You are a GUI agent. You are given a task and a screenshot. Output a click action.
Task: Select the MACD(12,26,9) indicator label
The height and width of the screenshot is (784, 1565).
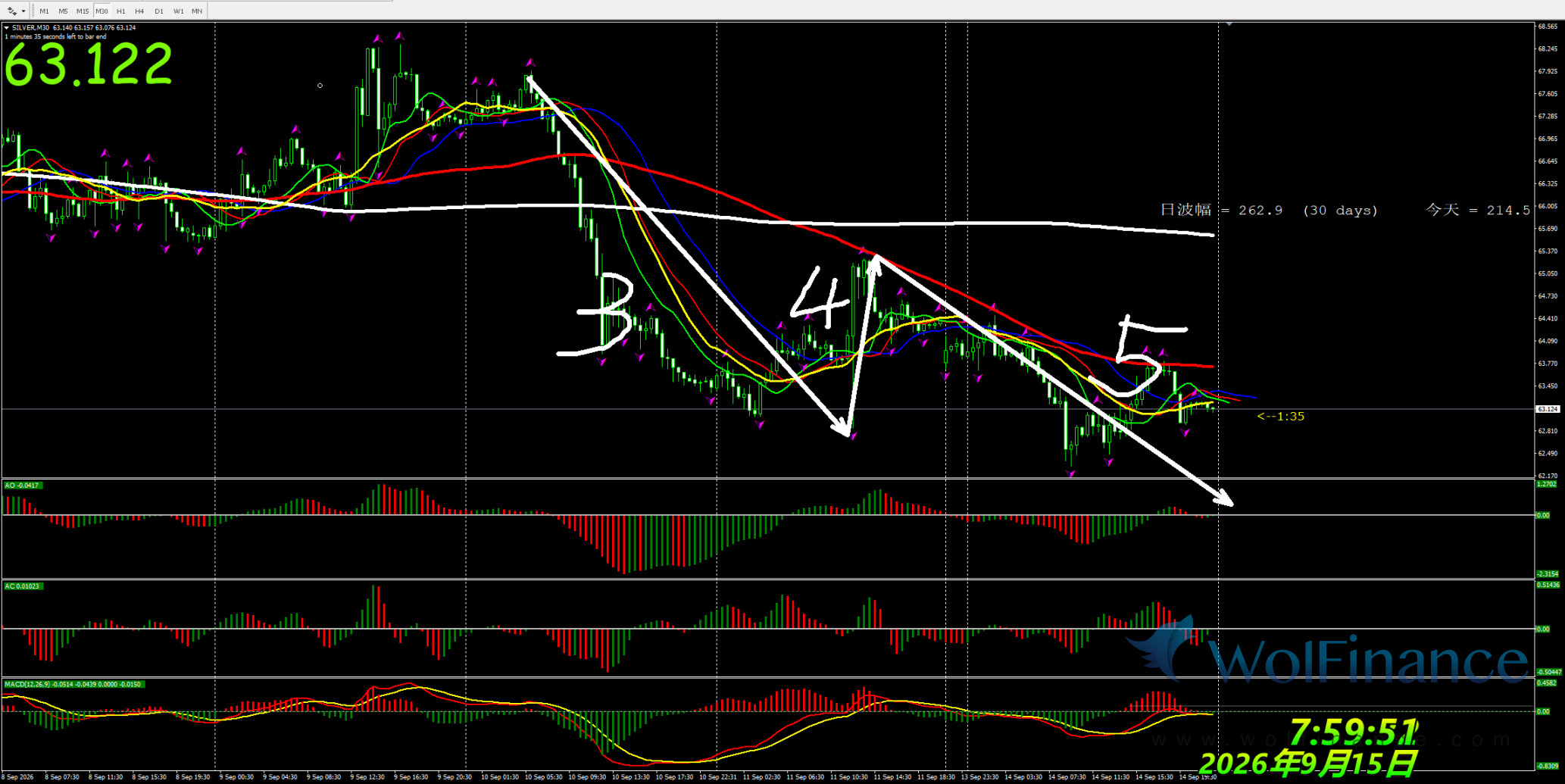coord(73,685)
